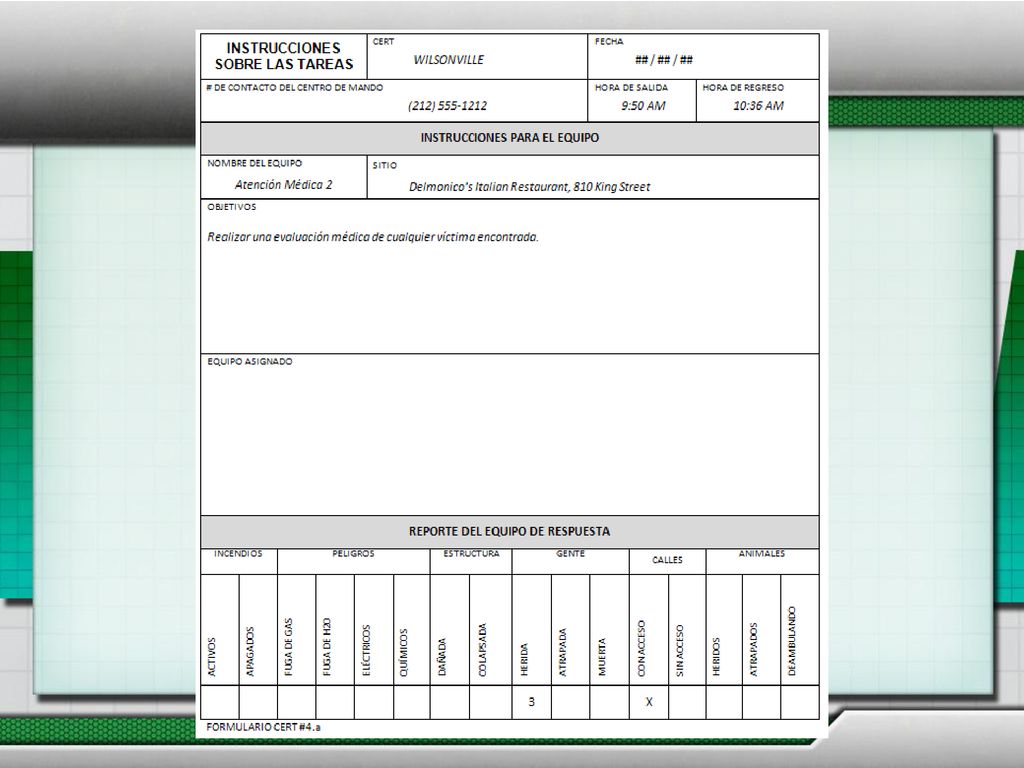
Task: Click the DEAMBULANDO column label
Action: [x=792, y=641]
